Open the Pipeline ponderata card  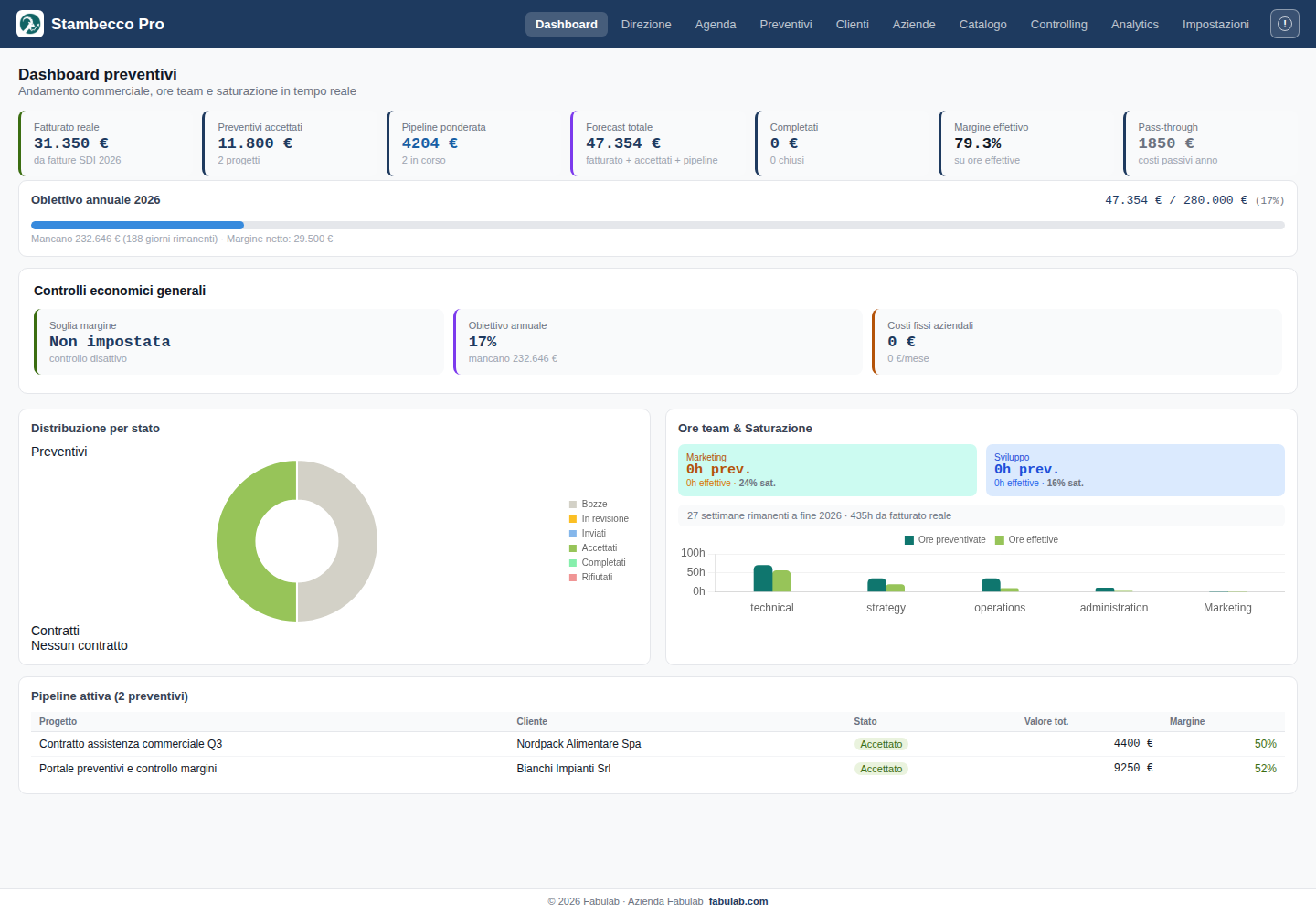coord(474,143)
